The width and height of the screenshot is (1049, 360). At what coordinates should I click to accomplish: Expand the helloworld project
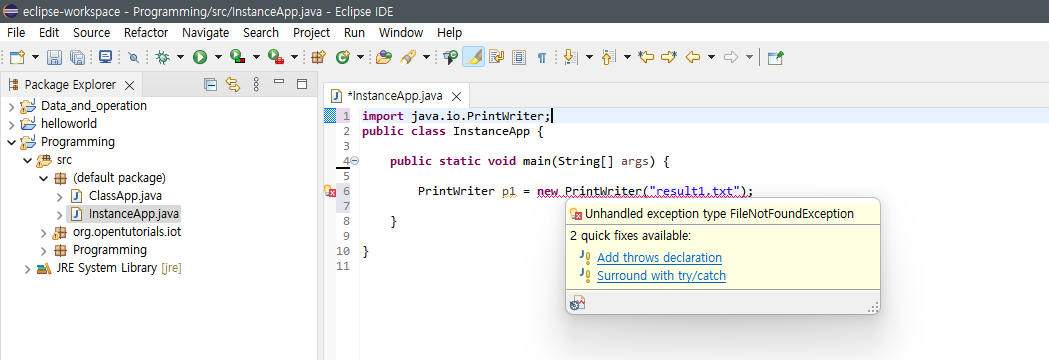pos(11,124)
